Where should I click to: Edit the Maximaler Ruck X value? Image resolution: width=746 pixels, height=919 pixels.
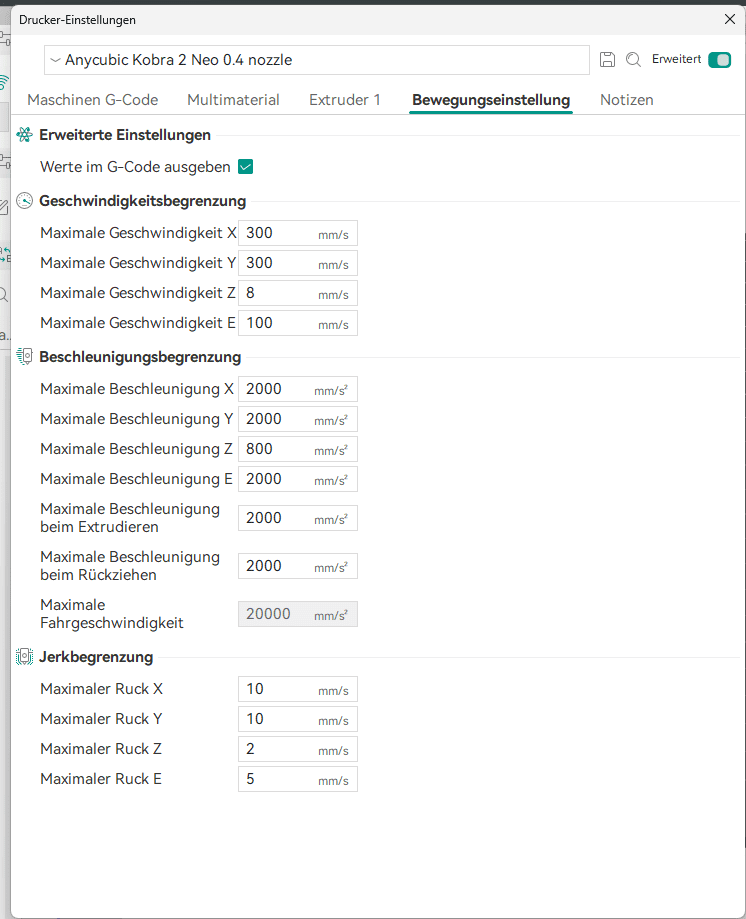coord(277,689)
